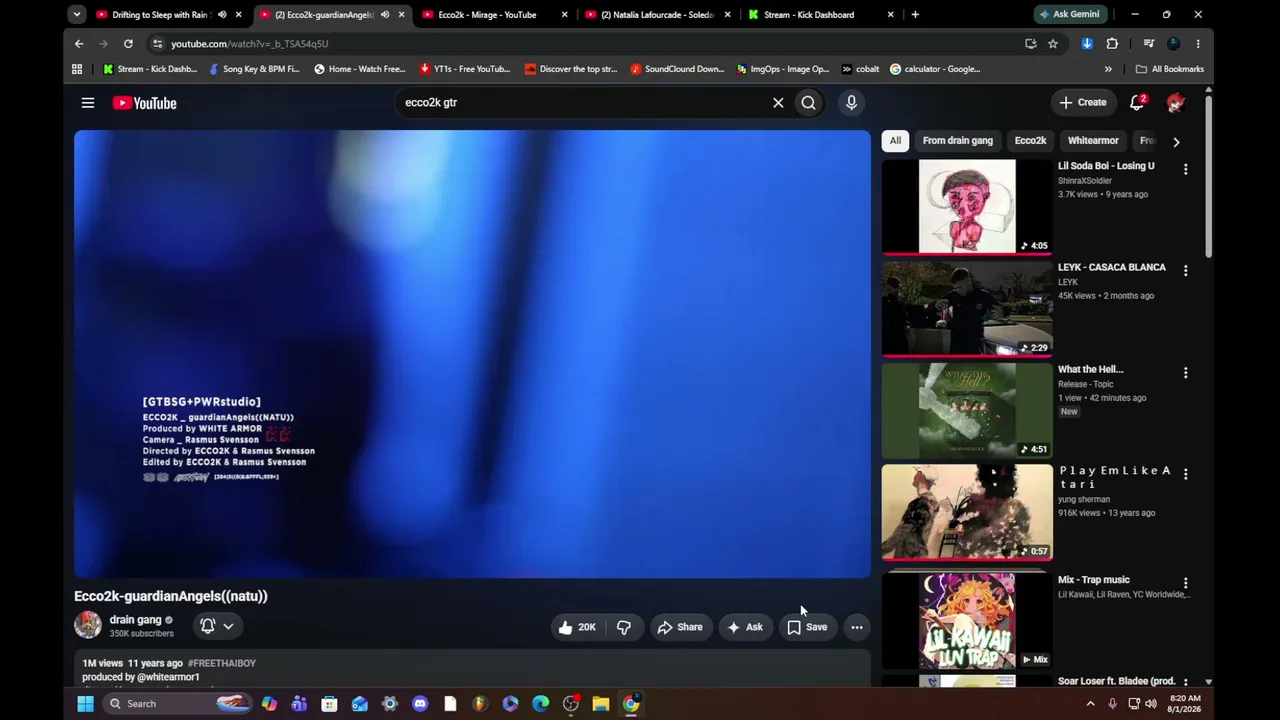Open Discord from the taskbar
Viewport: 1280px width, 720px height.
420,704
